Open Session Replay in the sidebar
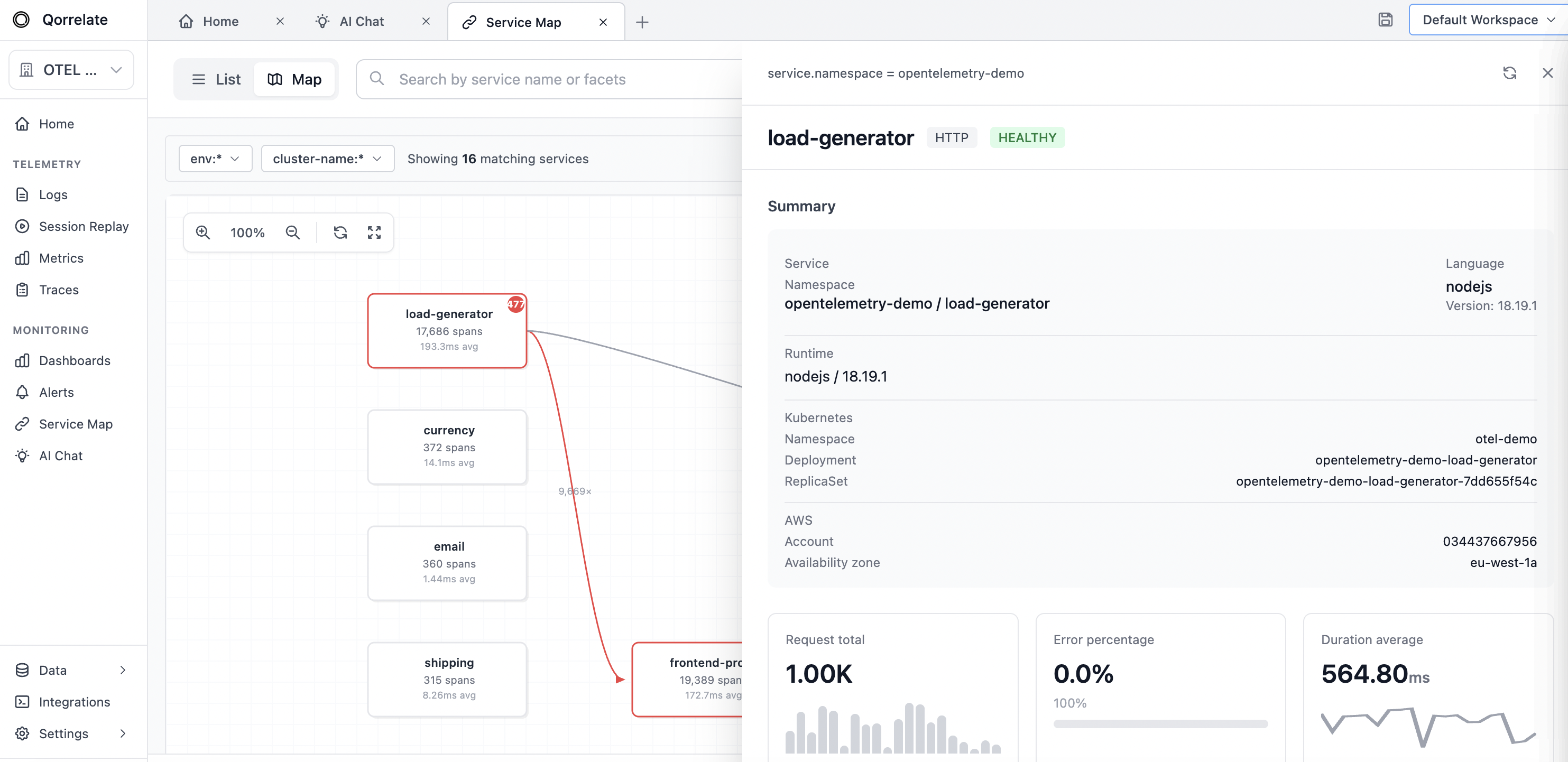Image resolution: width=1568 pixels, height=762 pixels. (x=84, y=226)
